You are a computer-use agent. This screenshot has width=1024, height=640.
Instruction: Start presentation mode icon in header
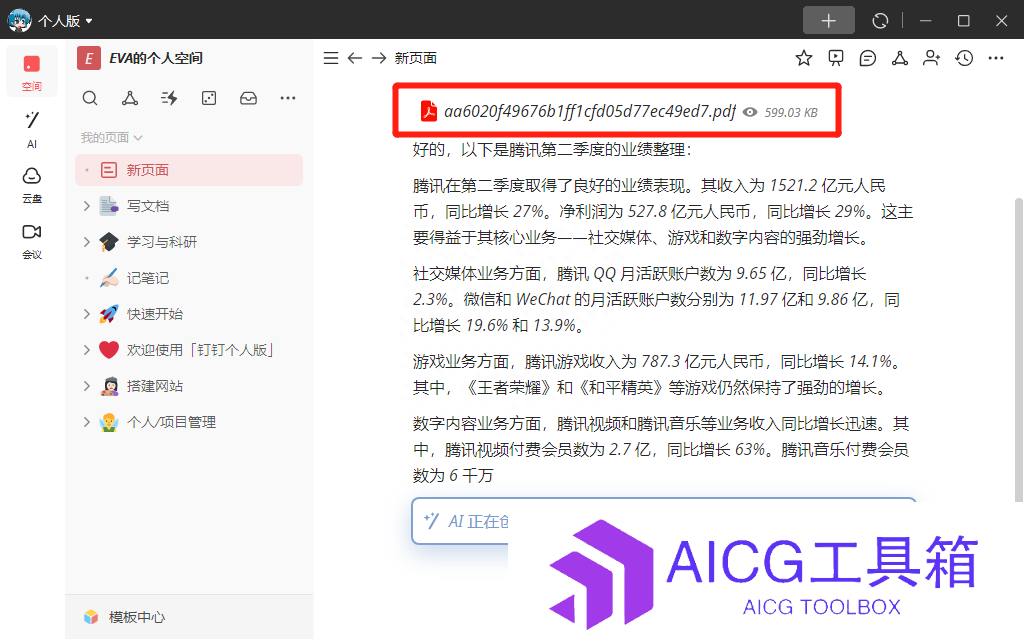coord(836,58)
